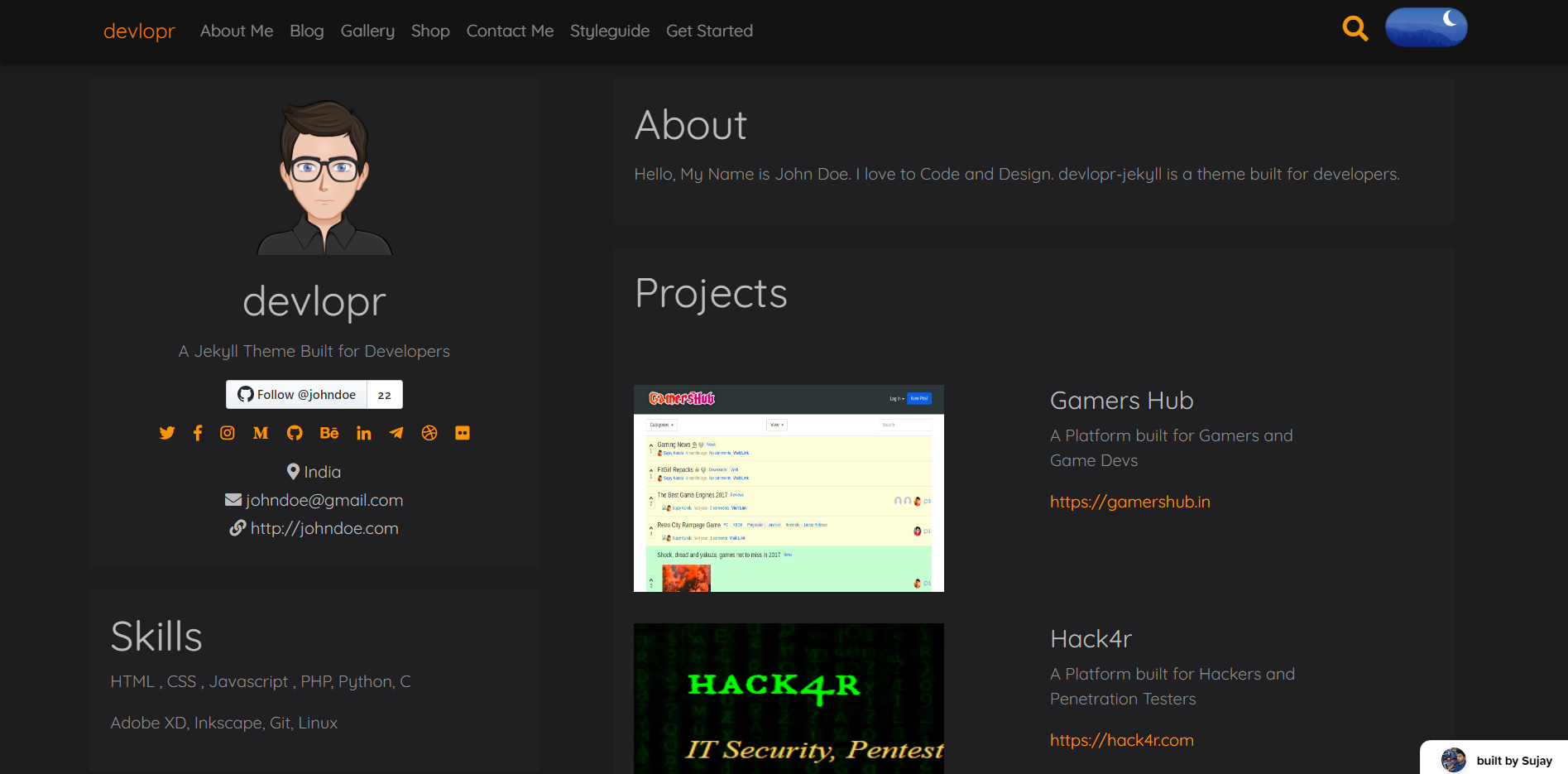Open the Dribbble social icon
The height and width of the screenshot is (774, 1568).
pos(429,432)
